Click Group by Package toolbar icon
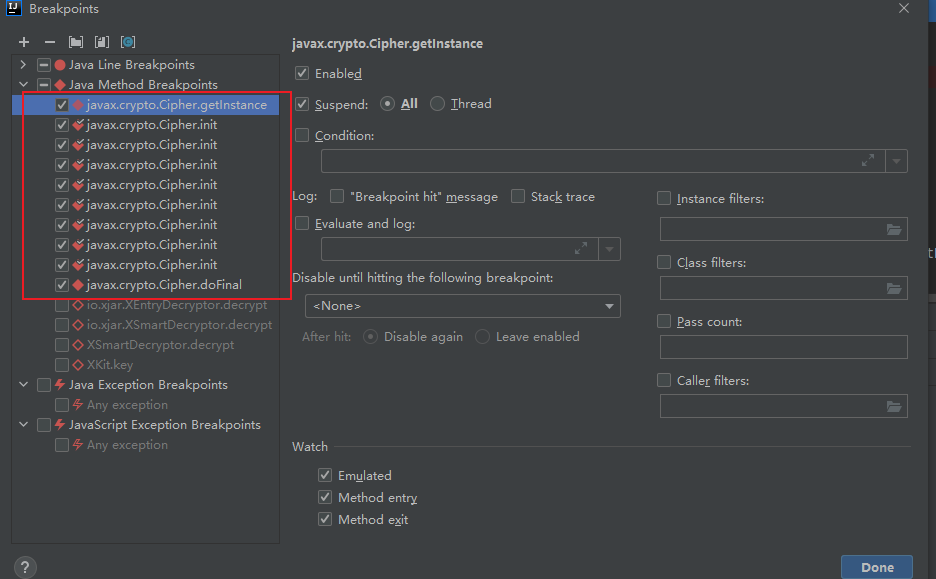This screenshot has height=579, width=936. (76, 42)
